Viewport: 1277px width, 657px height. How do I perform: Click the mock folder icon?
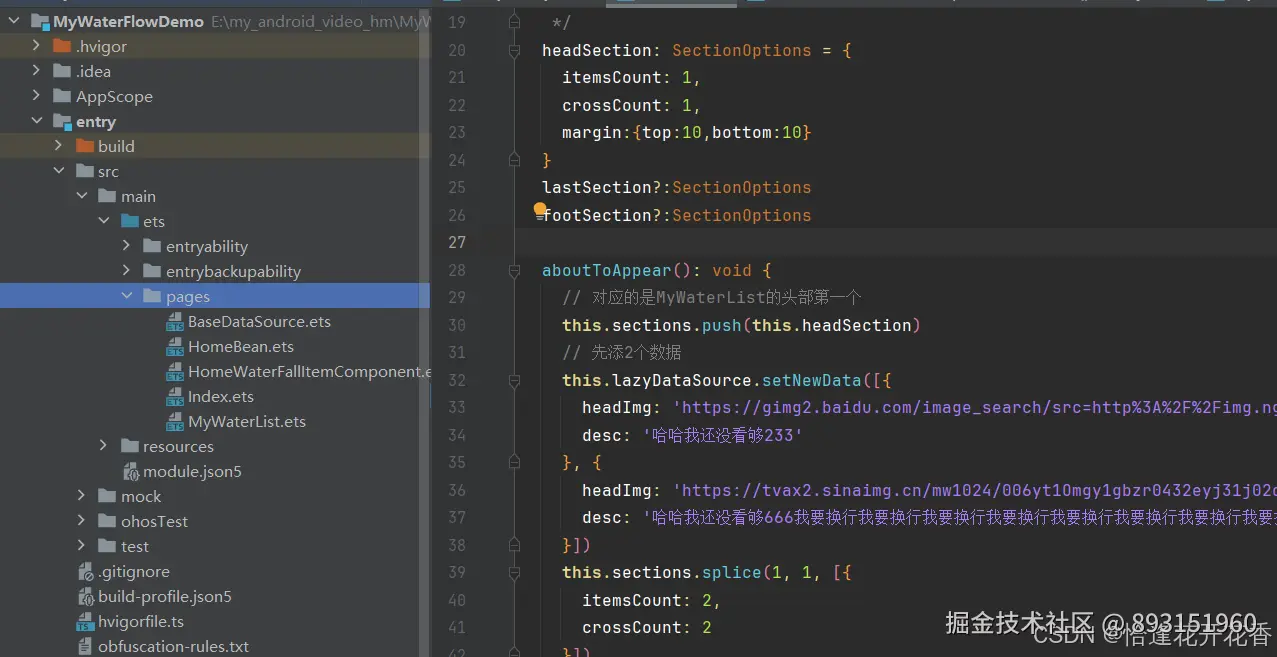107,496
